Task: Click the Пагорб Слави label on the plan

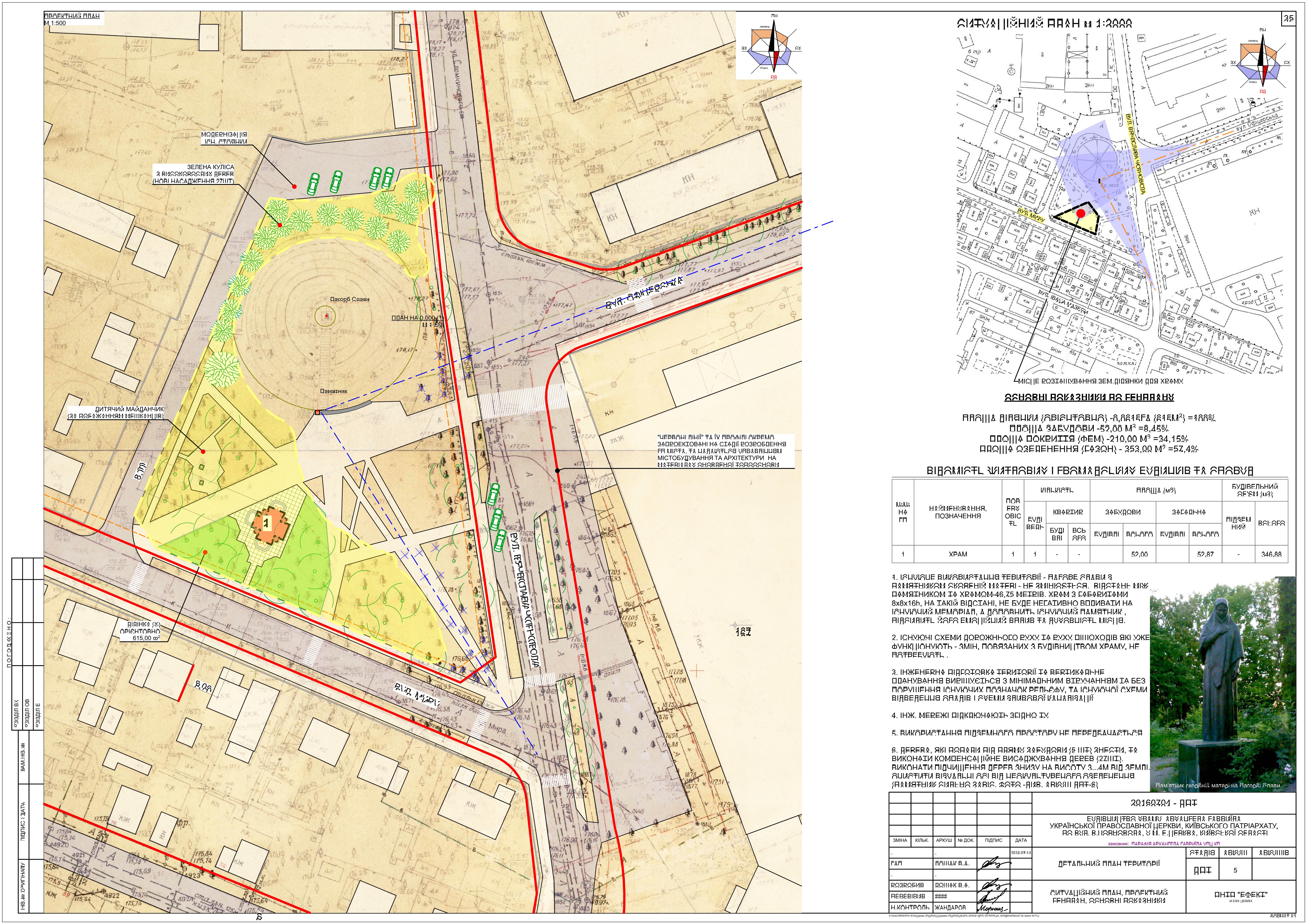Action: [350, 299]
